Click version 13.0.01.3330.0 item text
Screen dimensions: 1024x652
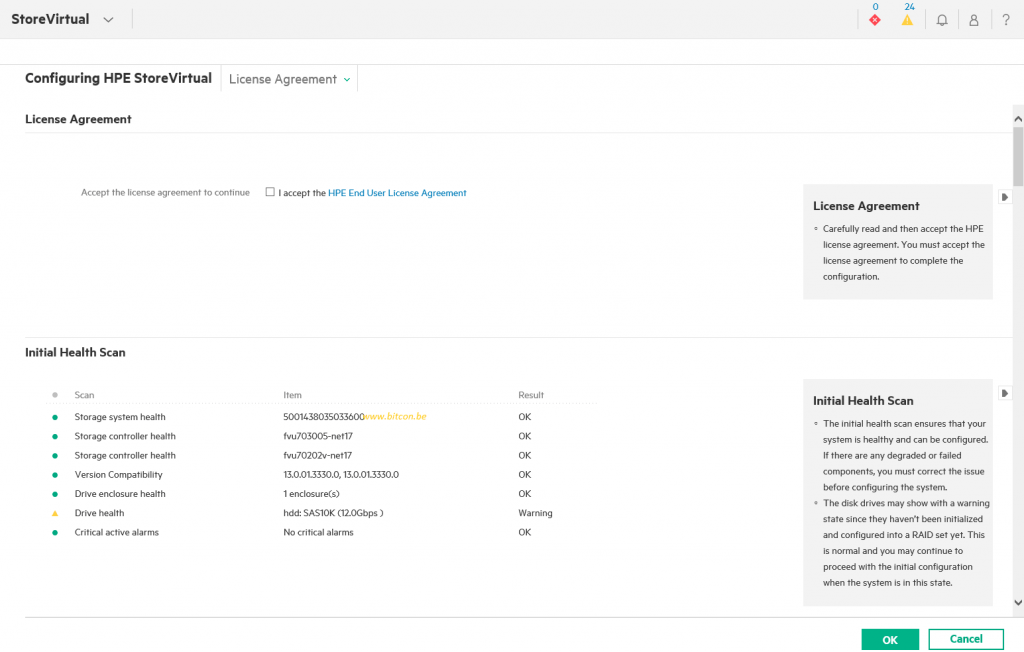click(x=341, y=475)
